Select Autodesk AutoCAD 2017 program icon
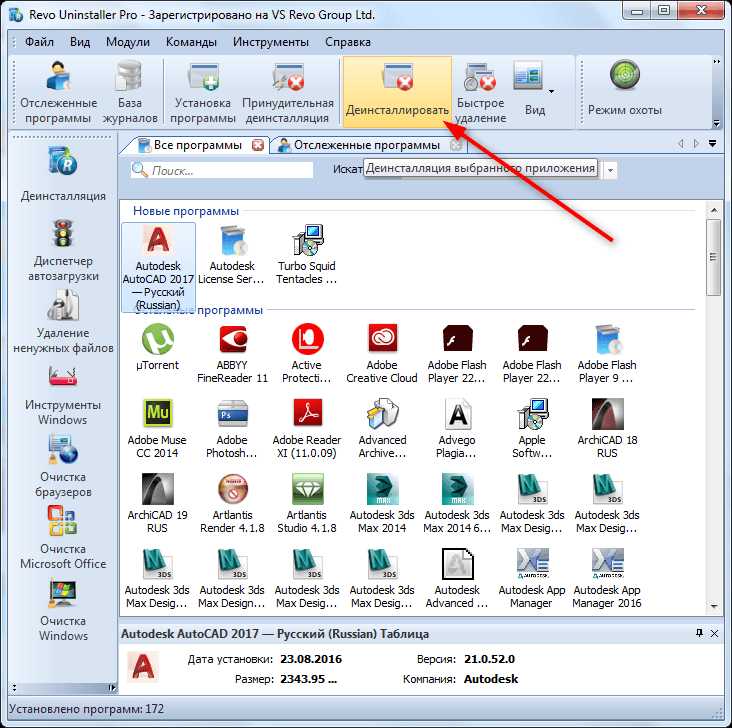732x728 pixels. click(158, 267)
